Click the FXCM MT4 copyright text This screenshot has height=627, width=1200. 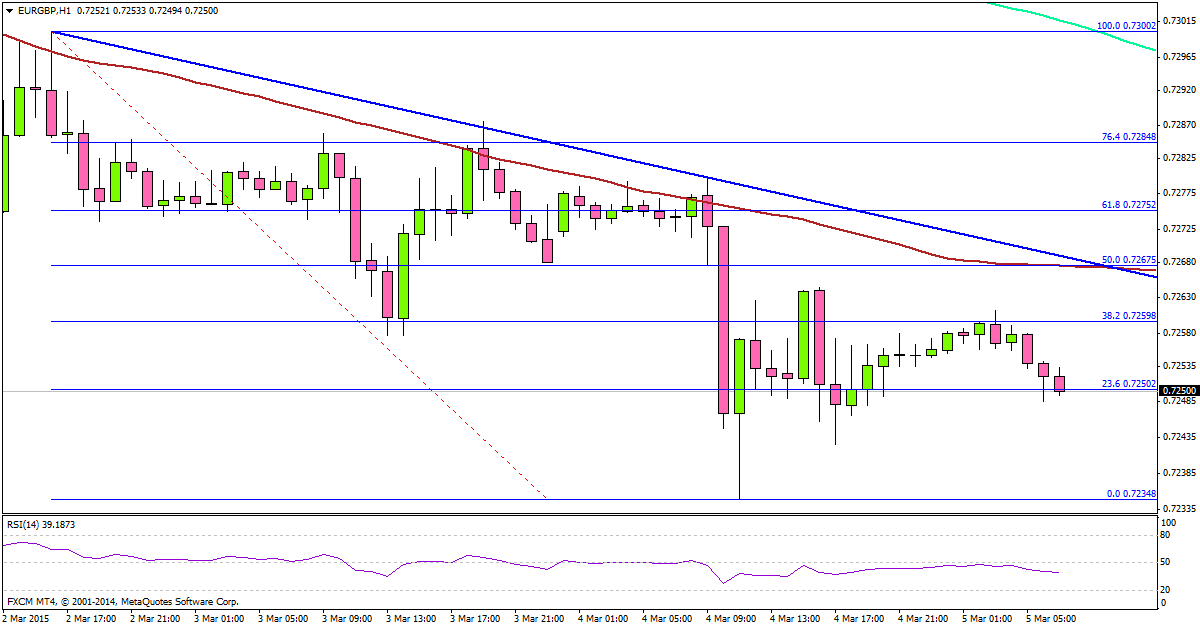122,602
